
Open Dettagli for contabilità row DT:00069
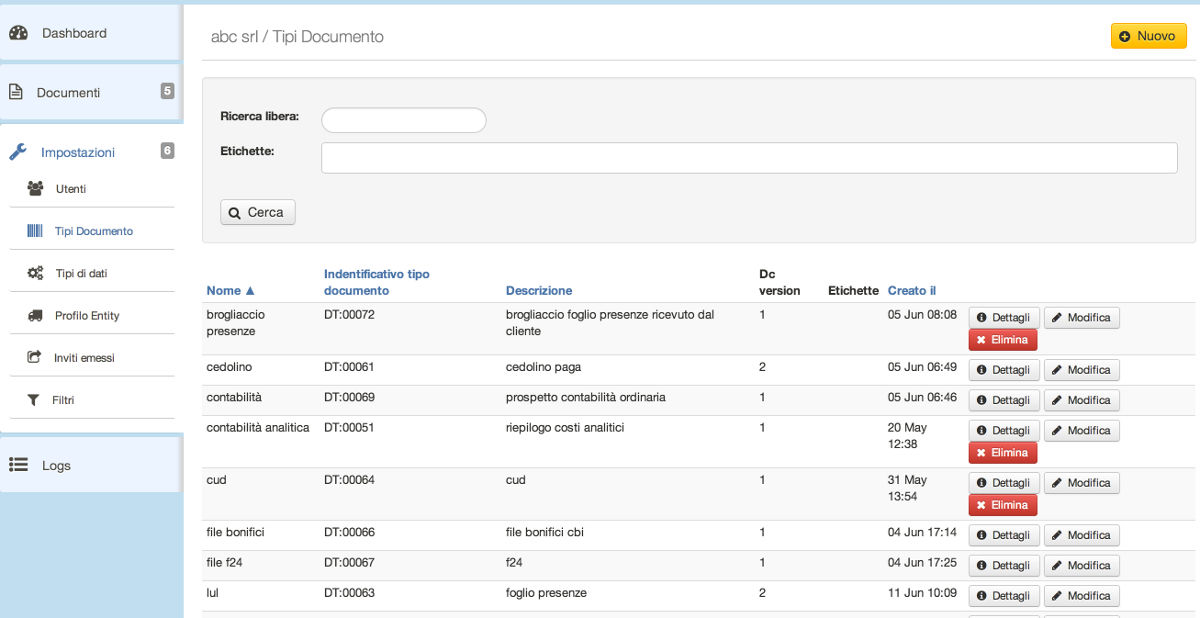pyautogui.click(x=1004, y=400)
